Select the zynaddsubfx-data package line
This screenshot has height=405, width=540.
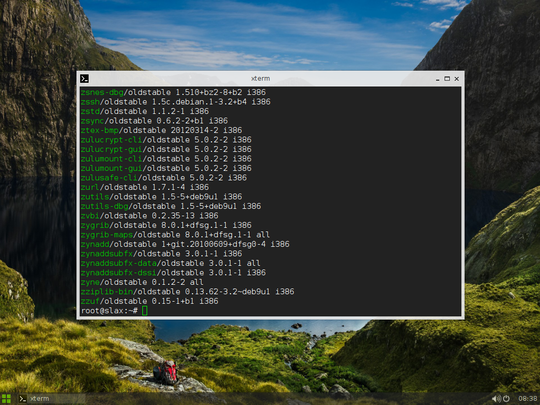pyautogui.click(x=170, y=263)
